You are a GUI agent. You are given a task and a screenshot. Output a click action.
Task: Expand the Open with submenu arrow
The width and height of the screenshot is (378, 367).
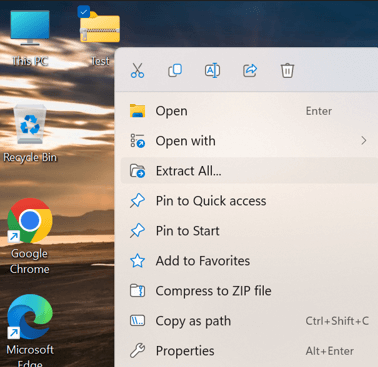click(x=364, y=141)
